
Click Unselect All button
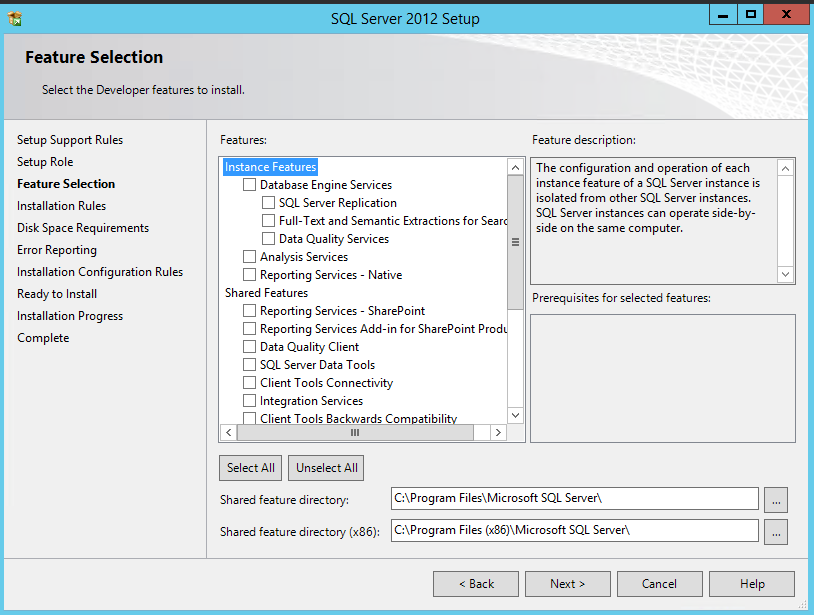click(327, 468)
